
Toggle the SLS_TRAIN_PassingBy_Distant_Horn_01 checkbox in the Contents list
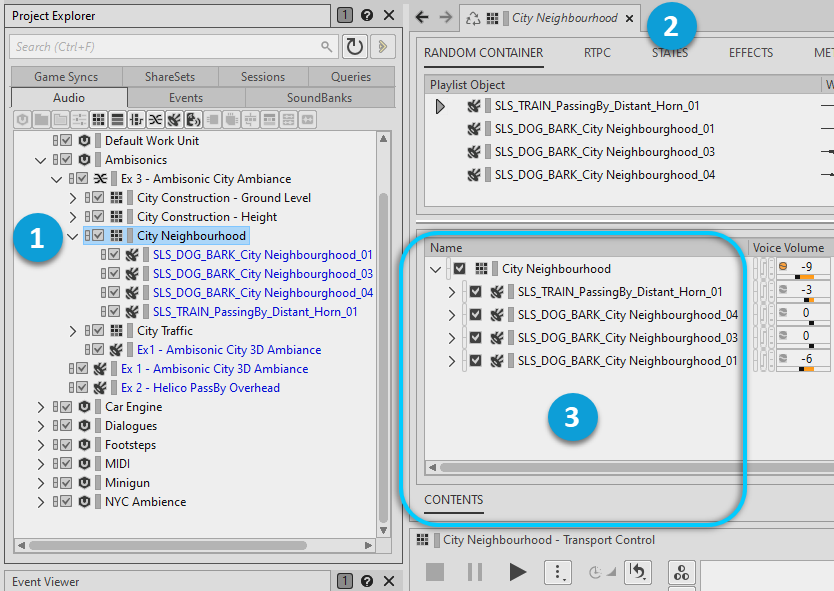(x=476, y=292)
